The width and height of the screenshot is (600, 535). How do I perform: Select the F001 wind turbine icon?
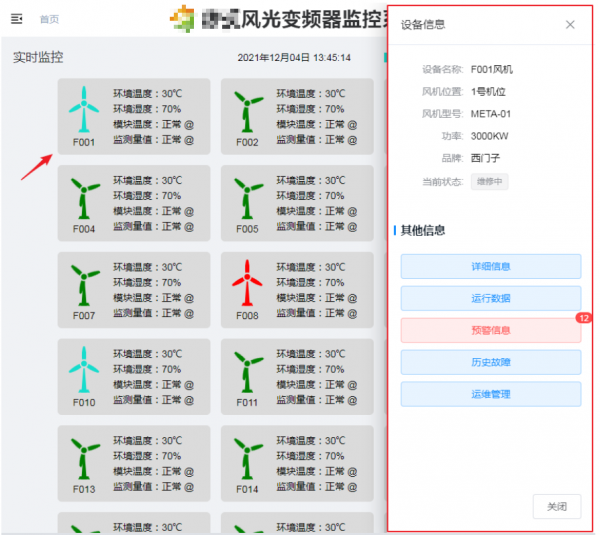(x=84, y=109)
